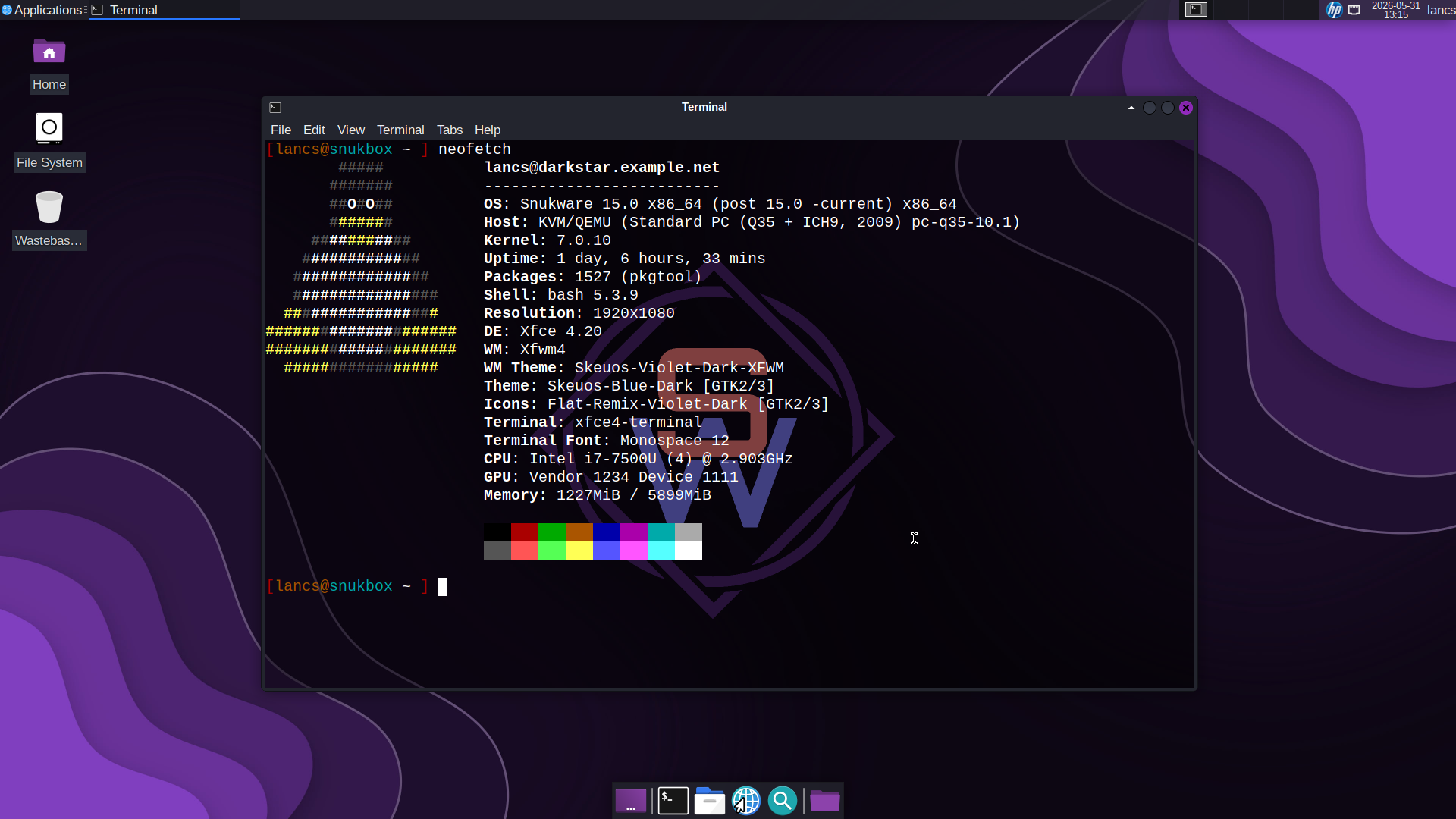
Task: Click the 'WM: Xfwm4' line
Action: coord(525,350)
